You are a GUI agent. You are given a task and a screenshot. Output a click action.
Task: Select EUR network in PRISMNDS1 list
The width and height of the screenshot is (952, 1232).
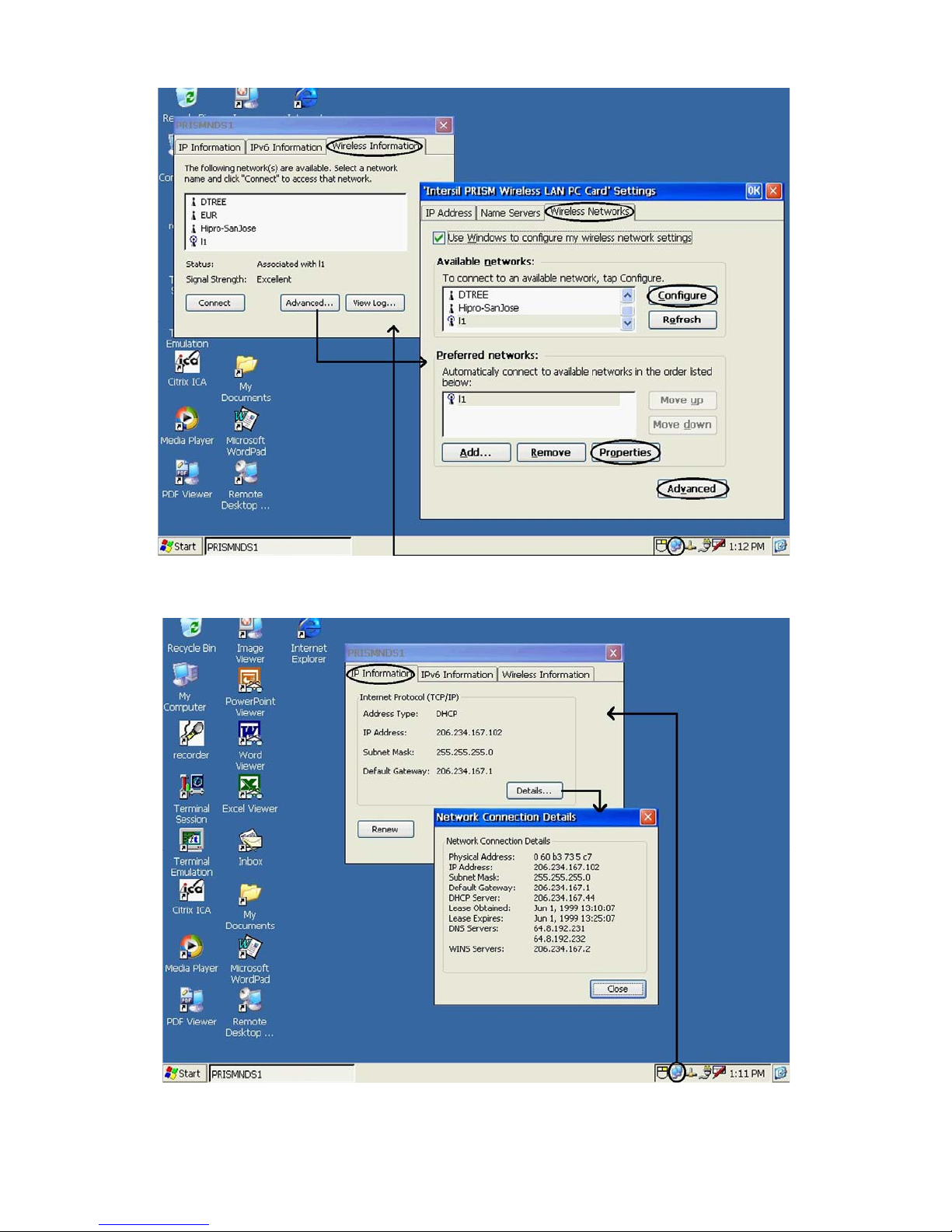click(x=295, y=215)
